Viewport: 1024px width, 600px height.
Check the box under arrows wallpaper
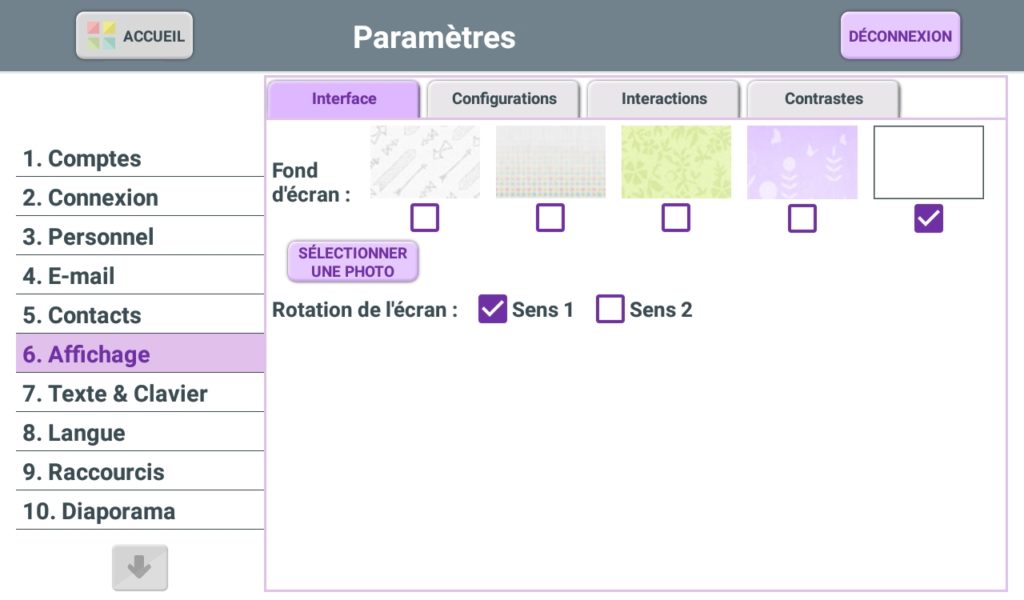425,218
